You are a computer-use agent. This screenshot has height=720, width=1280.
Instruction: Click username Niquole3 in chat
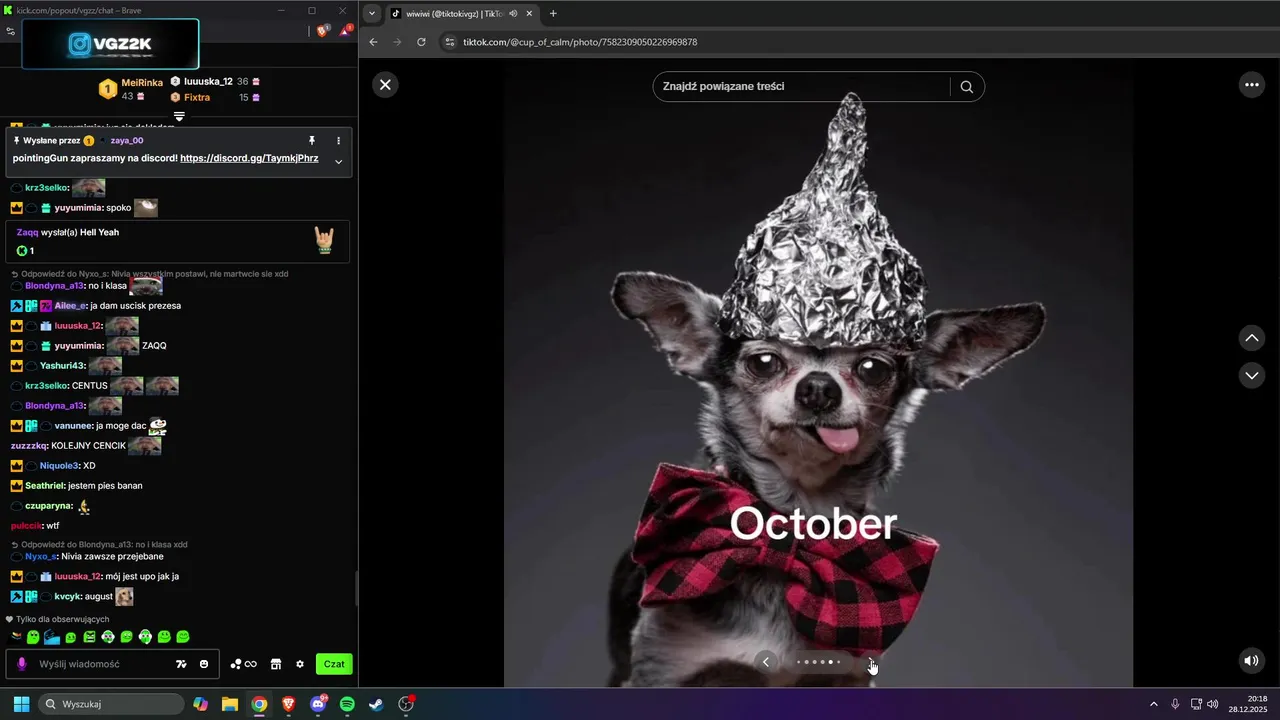pyautogui.click(x=59, y=466)
